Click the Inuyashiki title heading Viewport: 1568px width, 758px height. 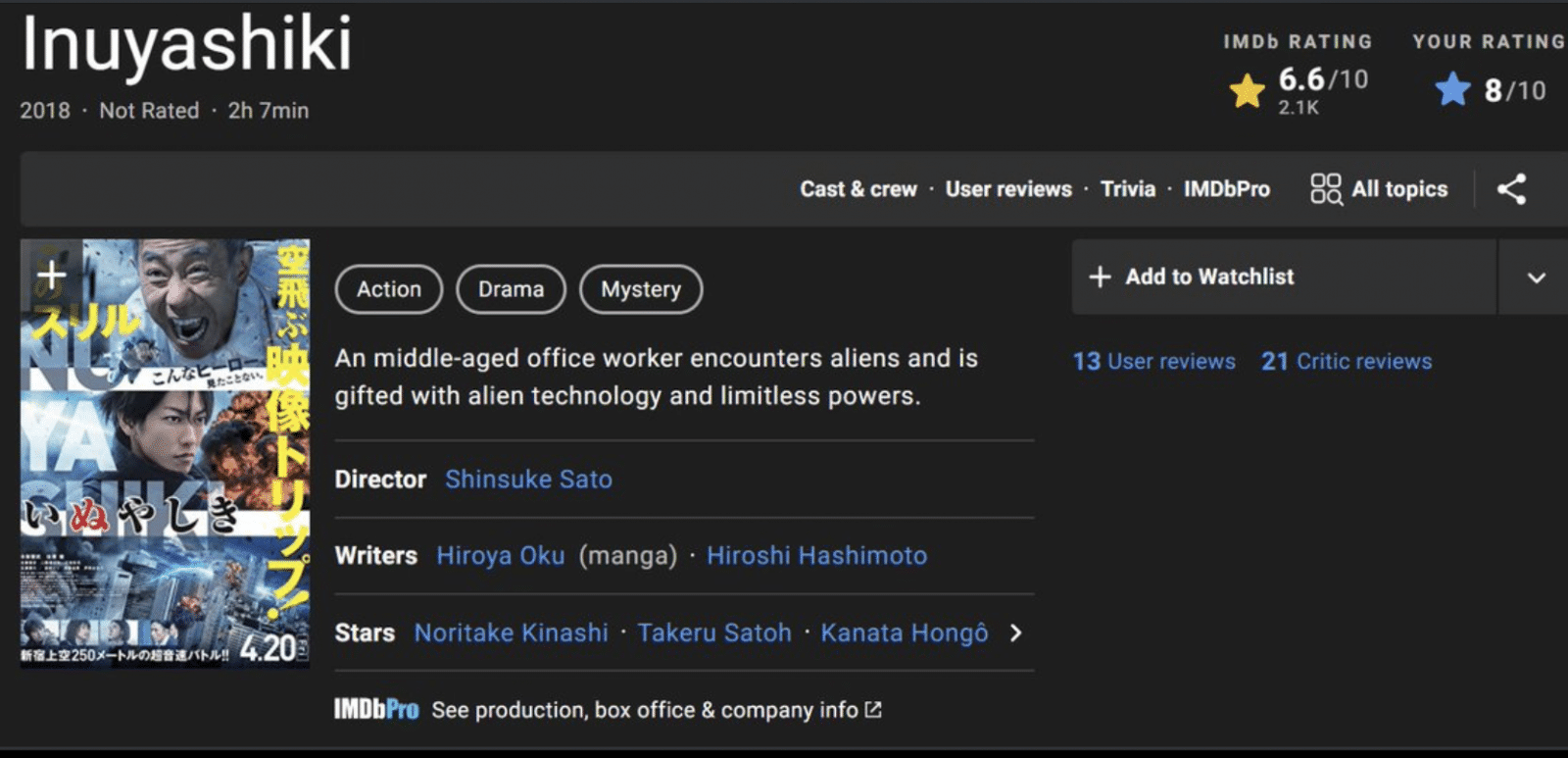pos(186,44)
